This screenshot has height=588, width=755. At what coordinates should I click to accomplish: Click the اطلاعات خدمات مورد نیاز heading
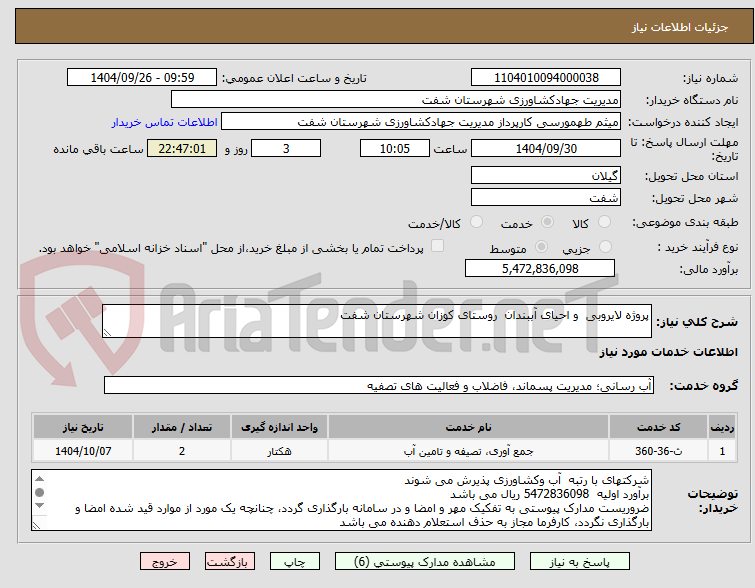[668, 352]
